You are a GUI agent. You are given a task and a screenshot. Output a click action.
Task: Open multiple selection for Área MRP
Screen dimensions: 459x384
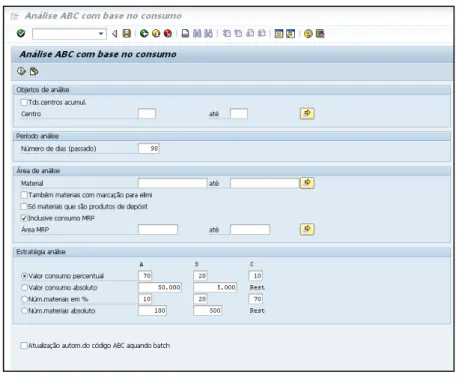307,229
